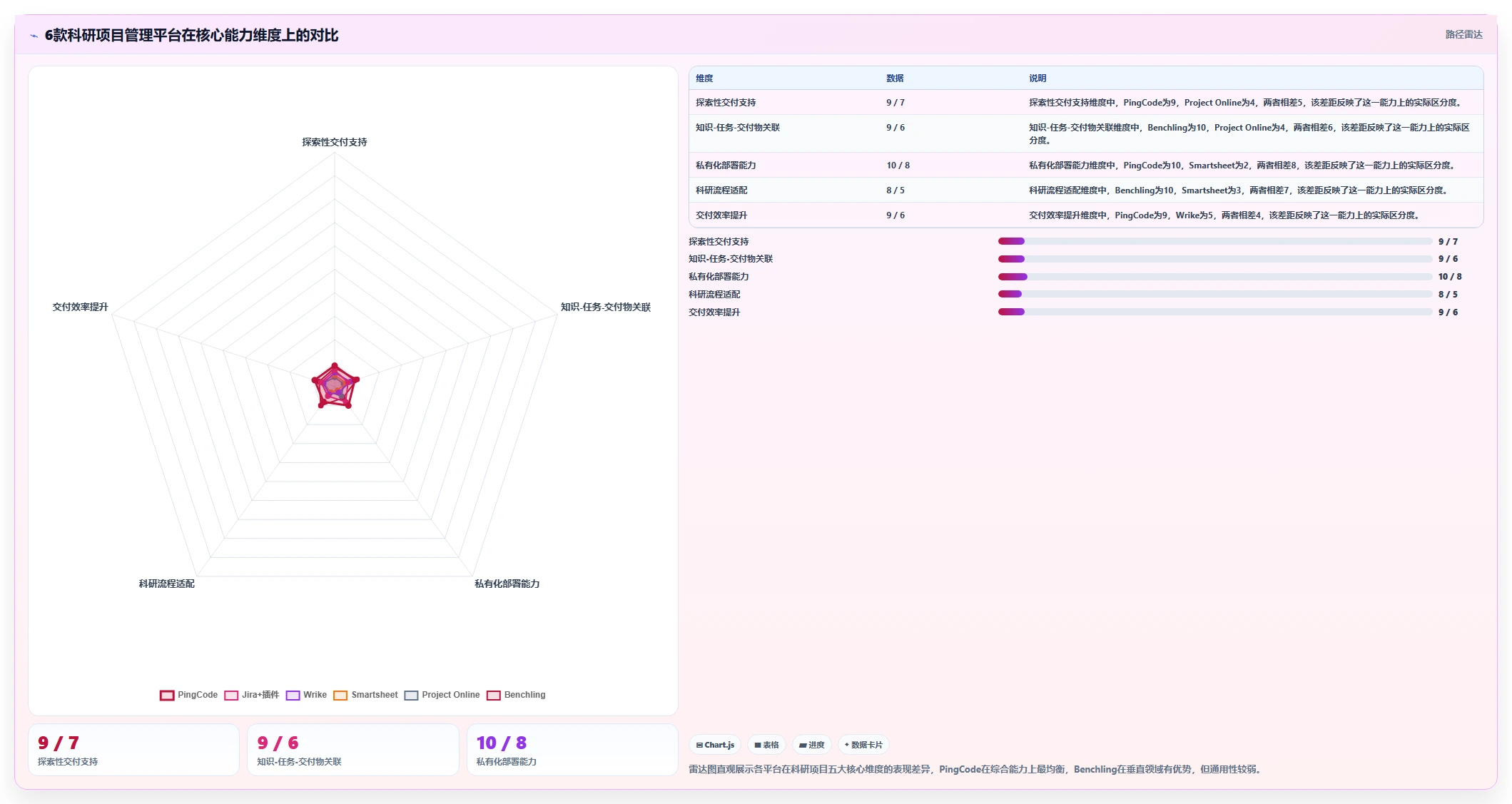This screenshot has height=804, width=1512.
Task: Click the 私有化部署能力 progress bar
Action: pos(1214,277)
